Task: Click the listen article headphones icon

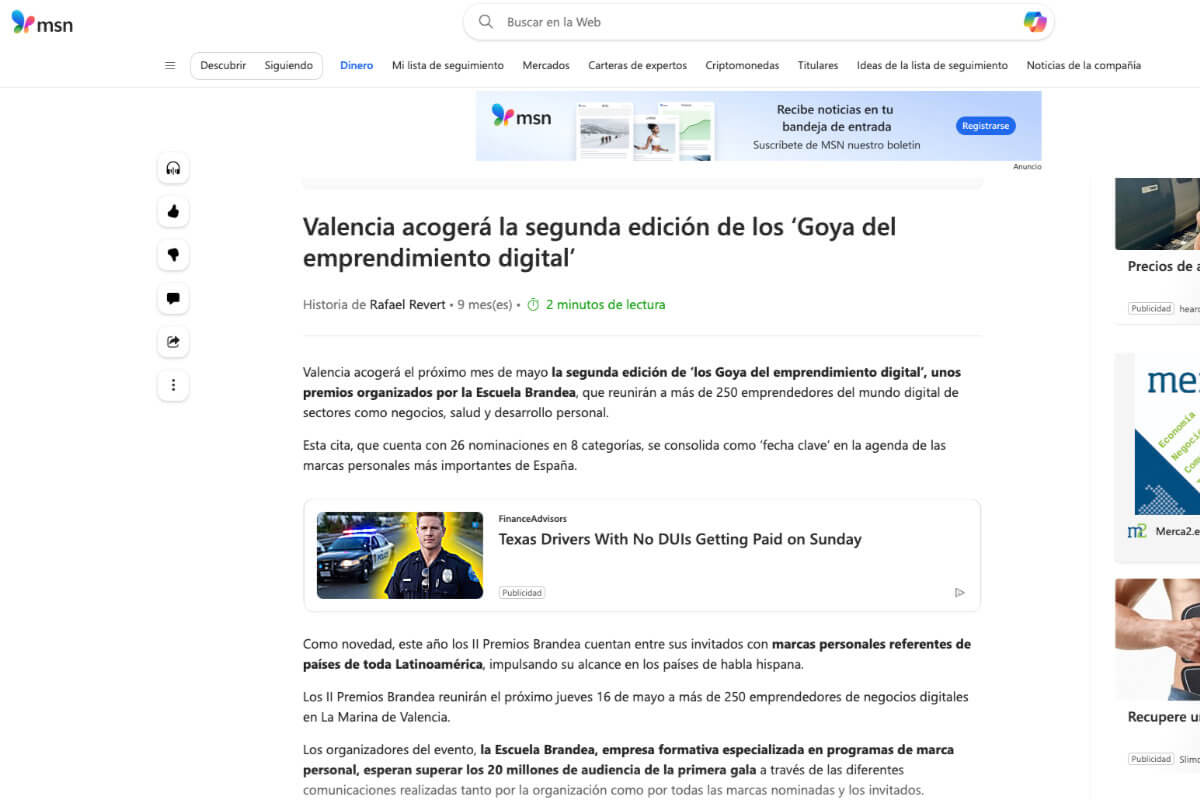Action: pyautogui.click(x=173, y=168)
